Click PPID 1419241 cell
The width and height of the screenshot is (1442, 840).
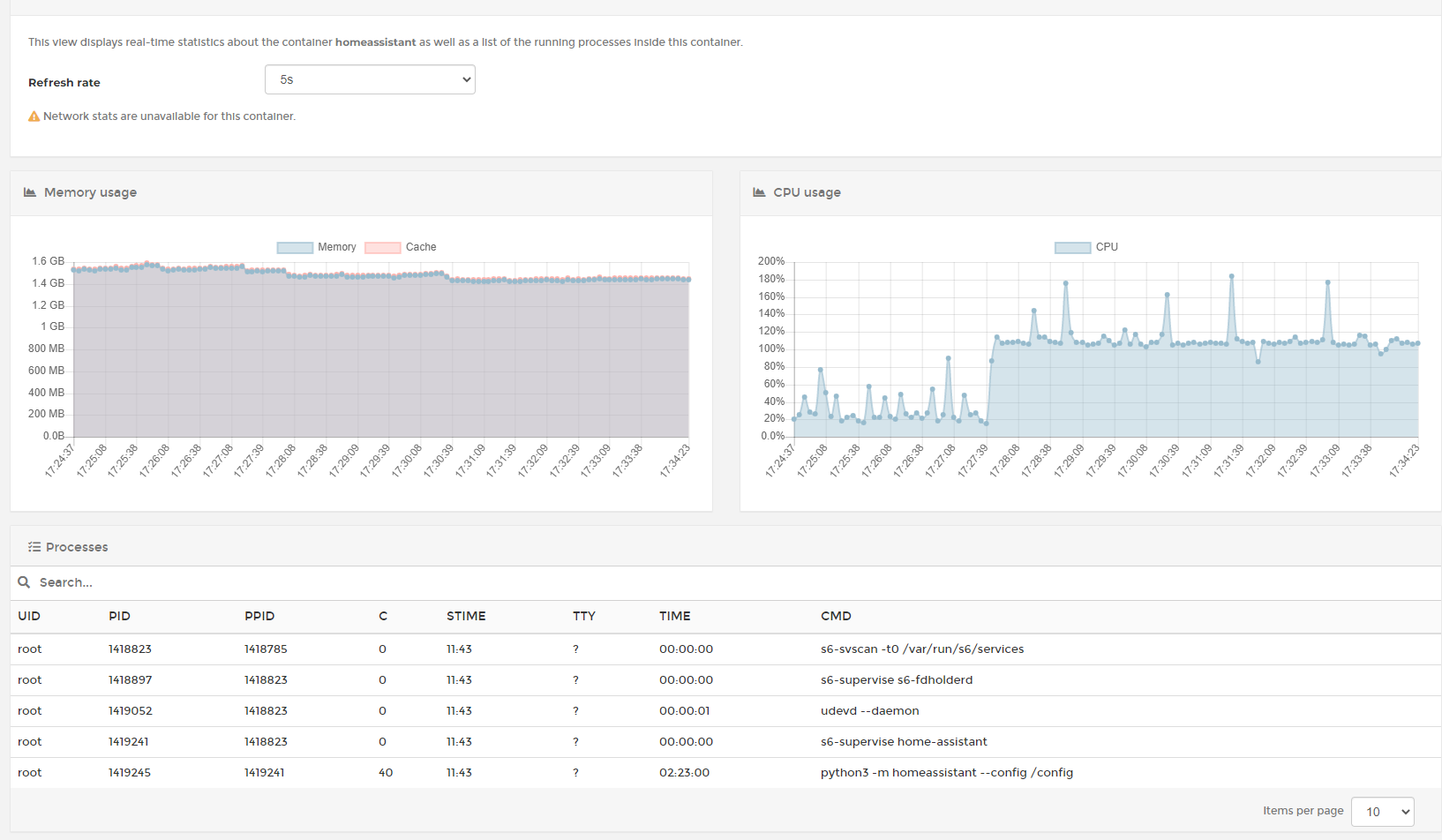(x=264, y=772)
